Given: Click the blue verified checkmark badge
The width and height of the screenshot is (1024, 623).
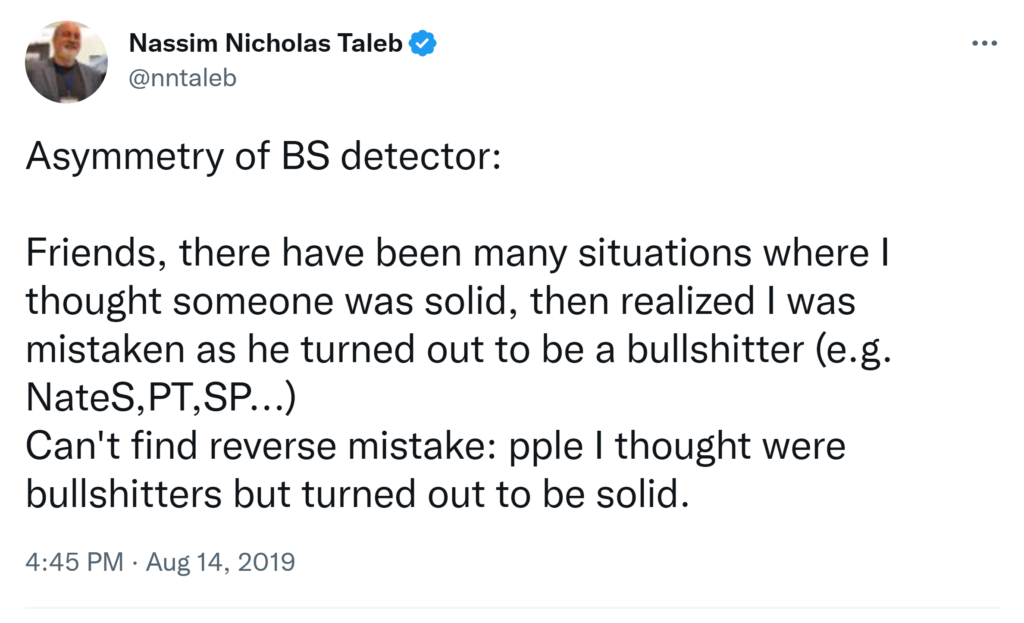Looking at the screenshot, I should (423, 43).
